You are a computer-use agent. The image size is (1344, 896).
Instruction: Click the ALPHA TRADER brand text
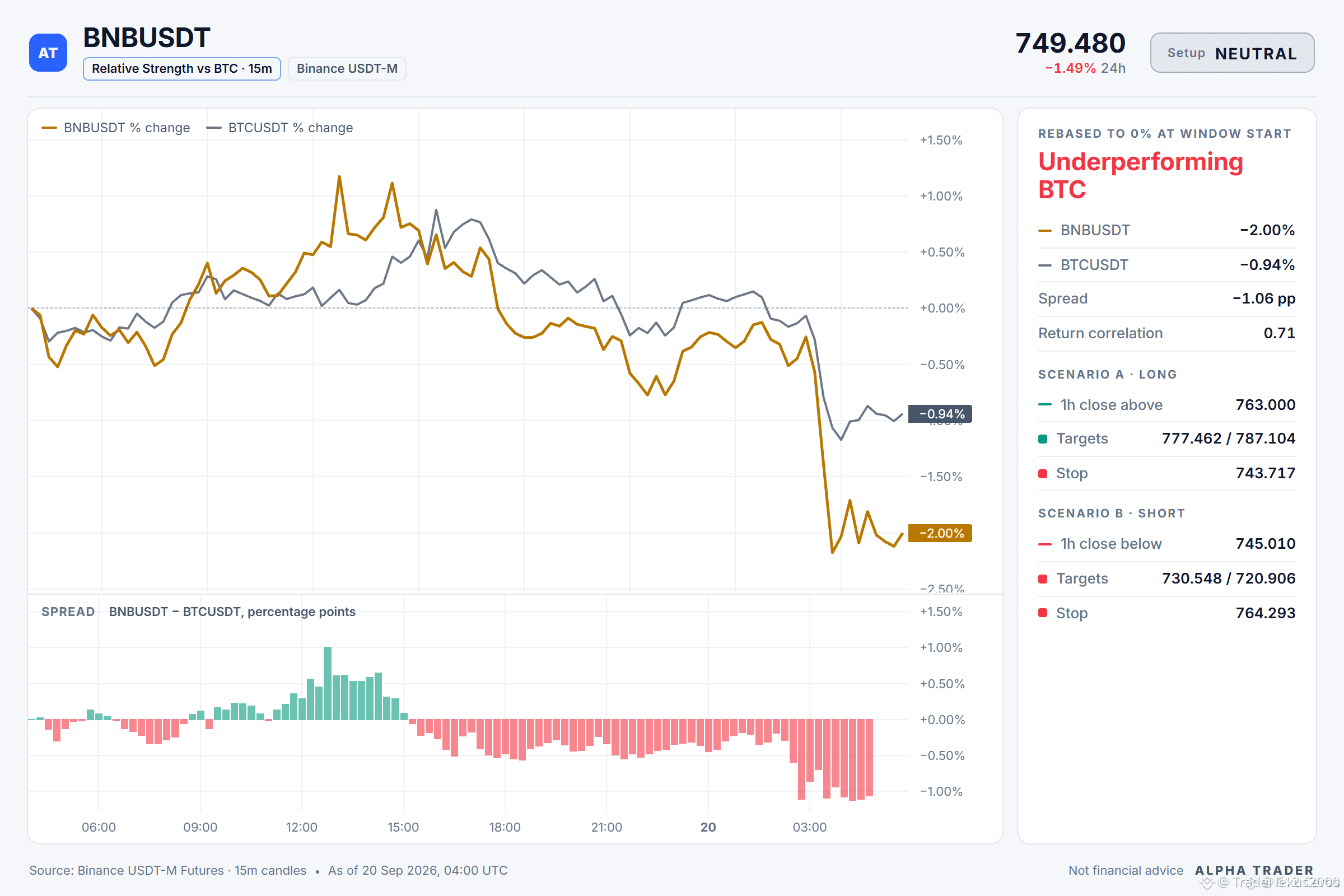tap(1254, 870)
